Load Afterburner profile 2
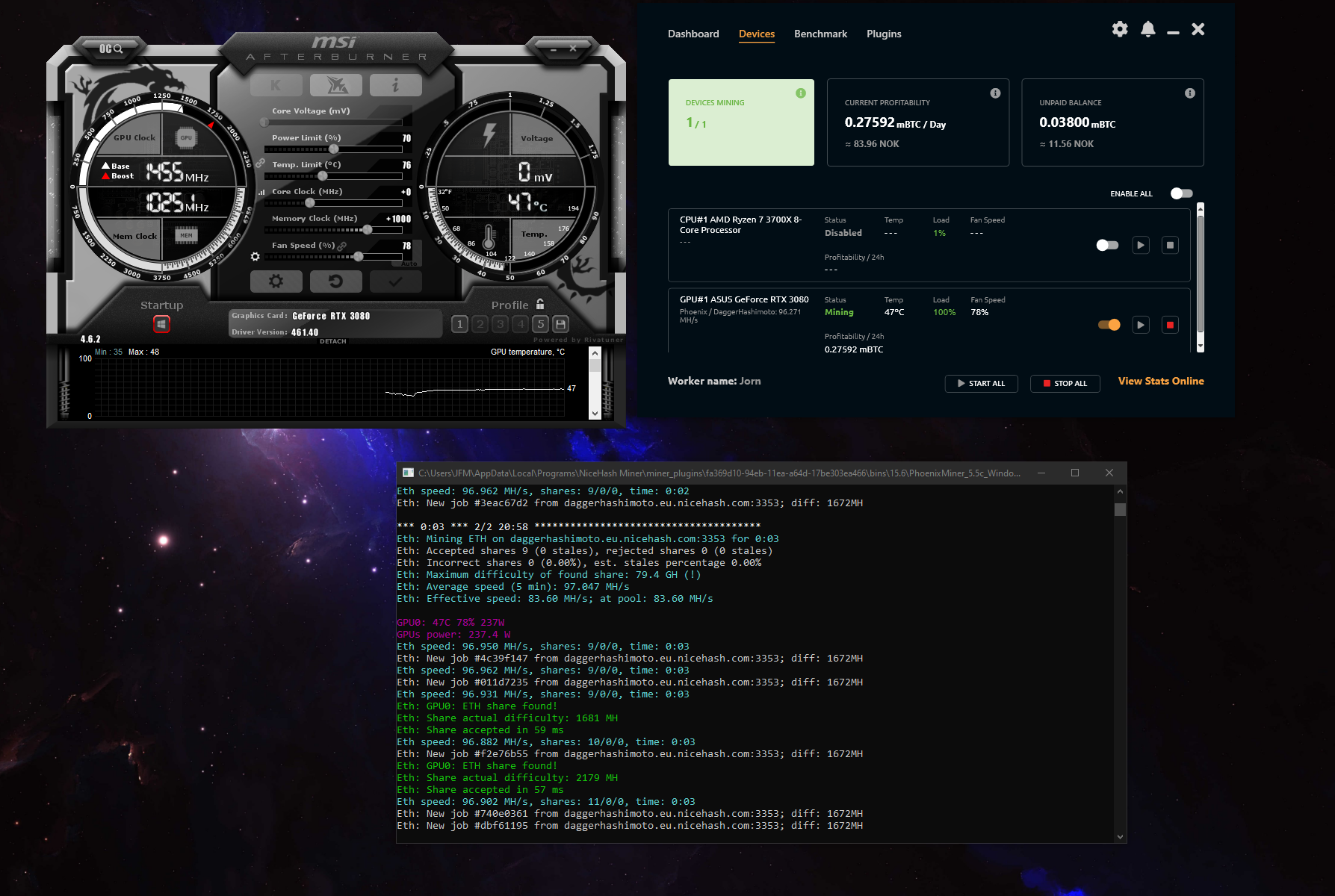 pos(480,323)
